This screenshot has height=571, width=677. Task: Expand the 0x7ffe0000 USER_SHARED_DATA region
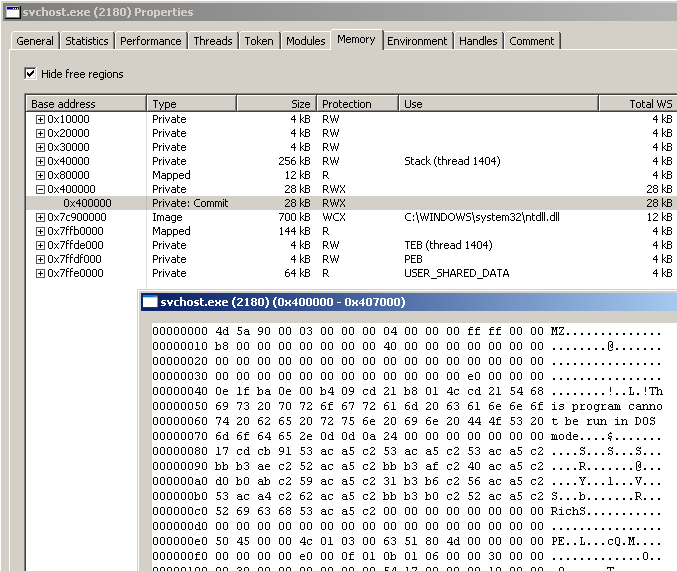click(40, 273)
